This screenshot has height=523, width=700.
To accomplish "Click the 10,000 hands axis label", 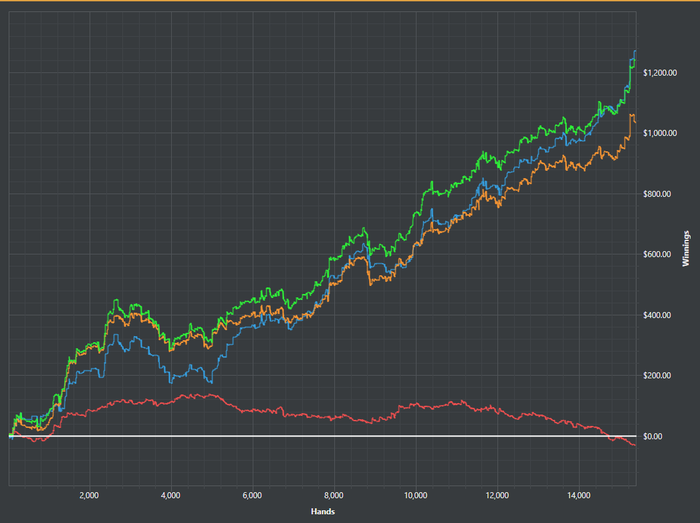I will (416, 495).
